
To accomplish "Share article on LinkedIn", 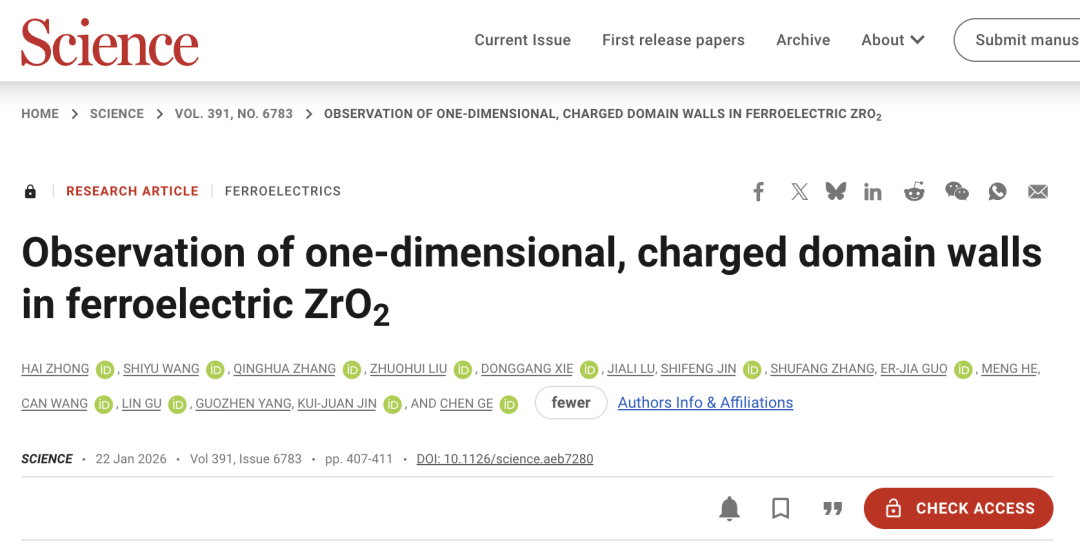I will click(873, 192).
